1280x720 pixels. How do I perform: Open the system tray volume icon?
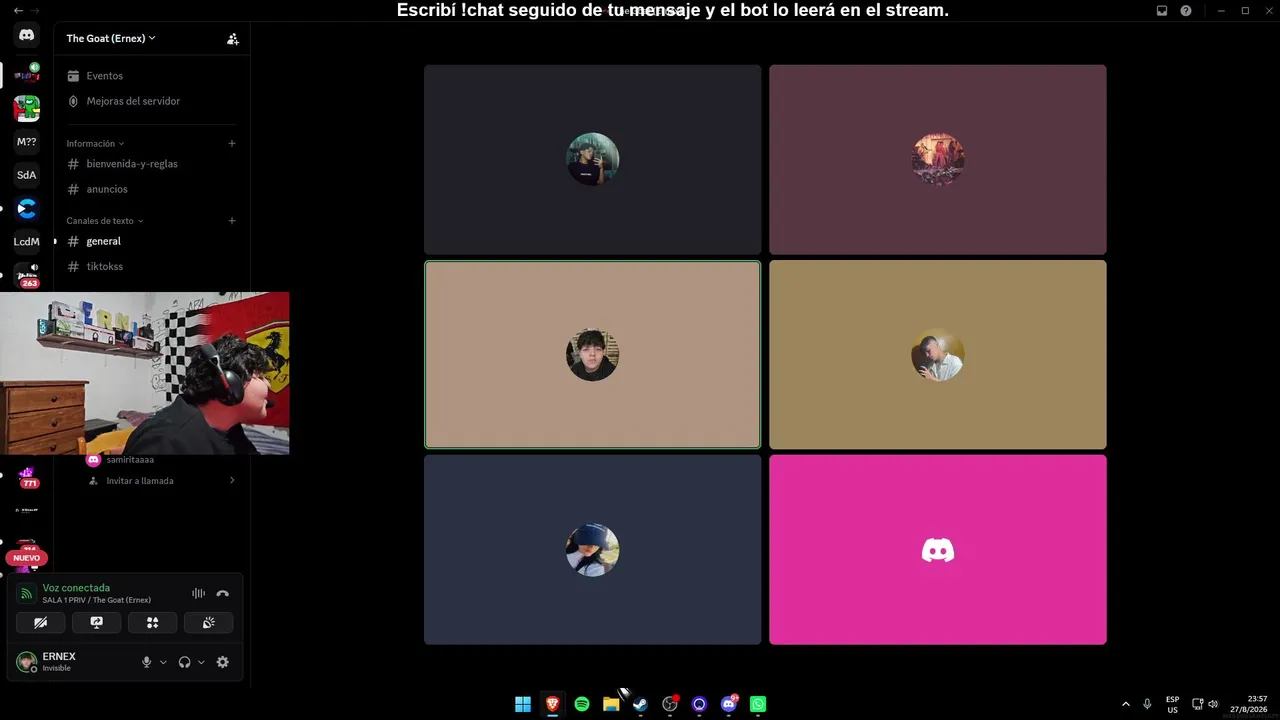click(1213, 704)
